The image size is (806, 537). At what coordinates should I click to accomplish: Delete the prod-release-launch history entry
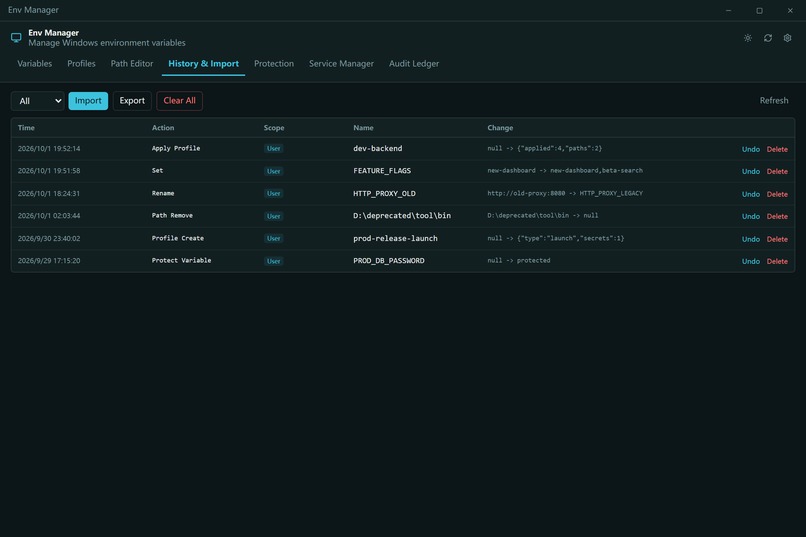pyautogui.click(x=777, y=239)
